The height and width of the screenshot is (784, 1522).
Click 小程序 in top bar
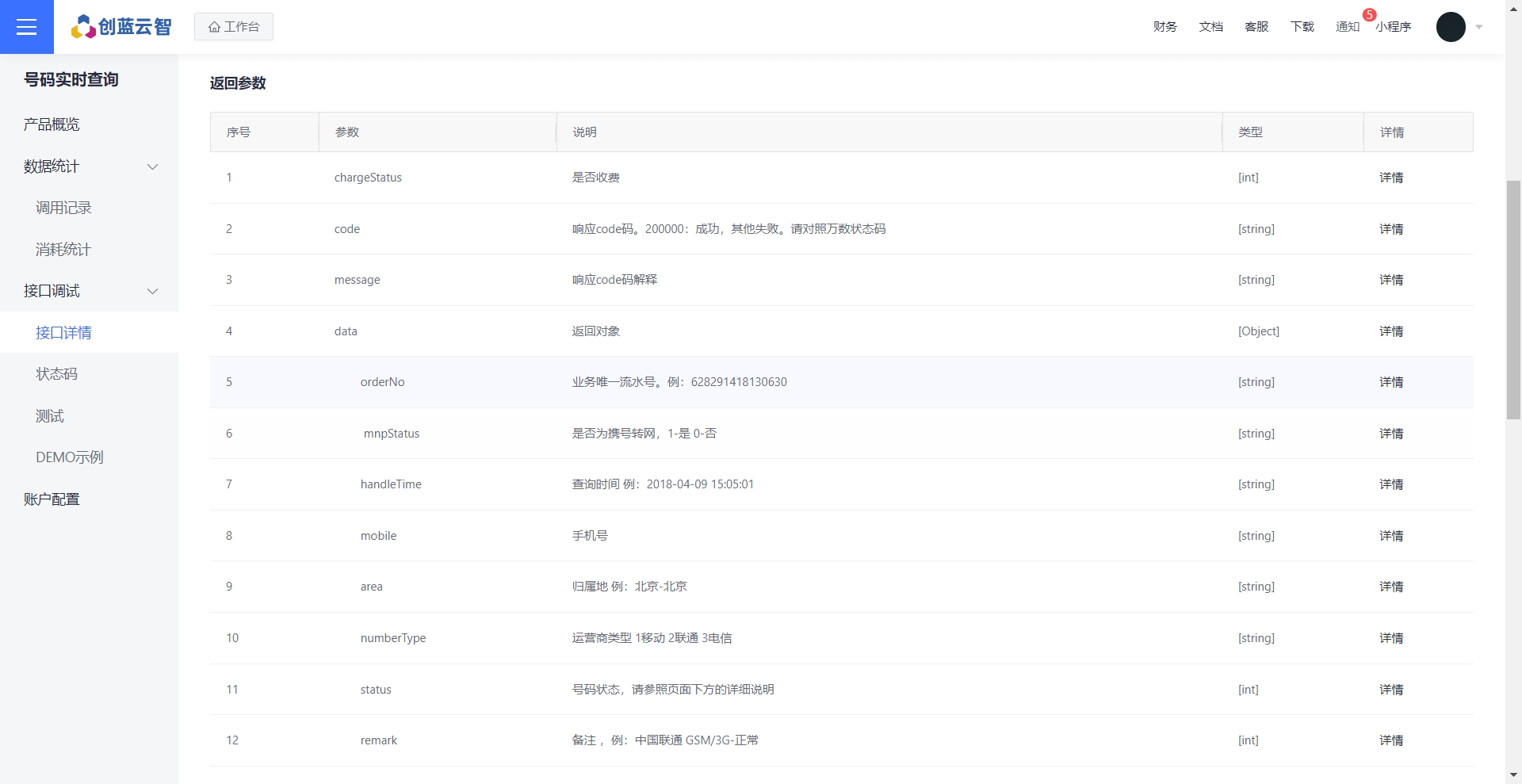click(1394, 27)
